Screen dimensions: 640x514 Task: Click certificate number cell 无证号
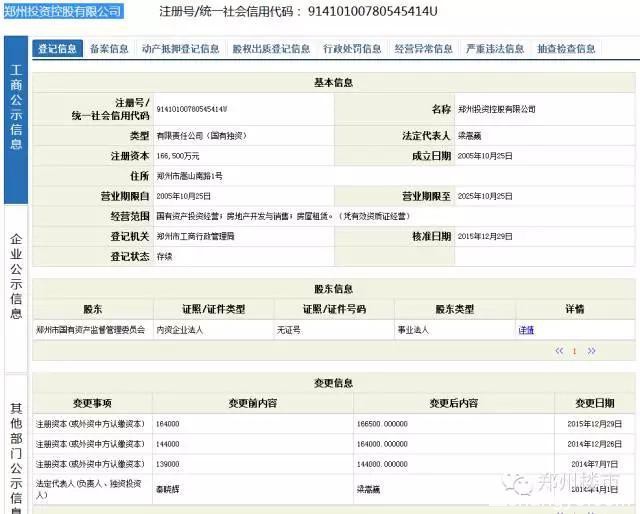289,330
